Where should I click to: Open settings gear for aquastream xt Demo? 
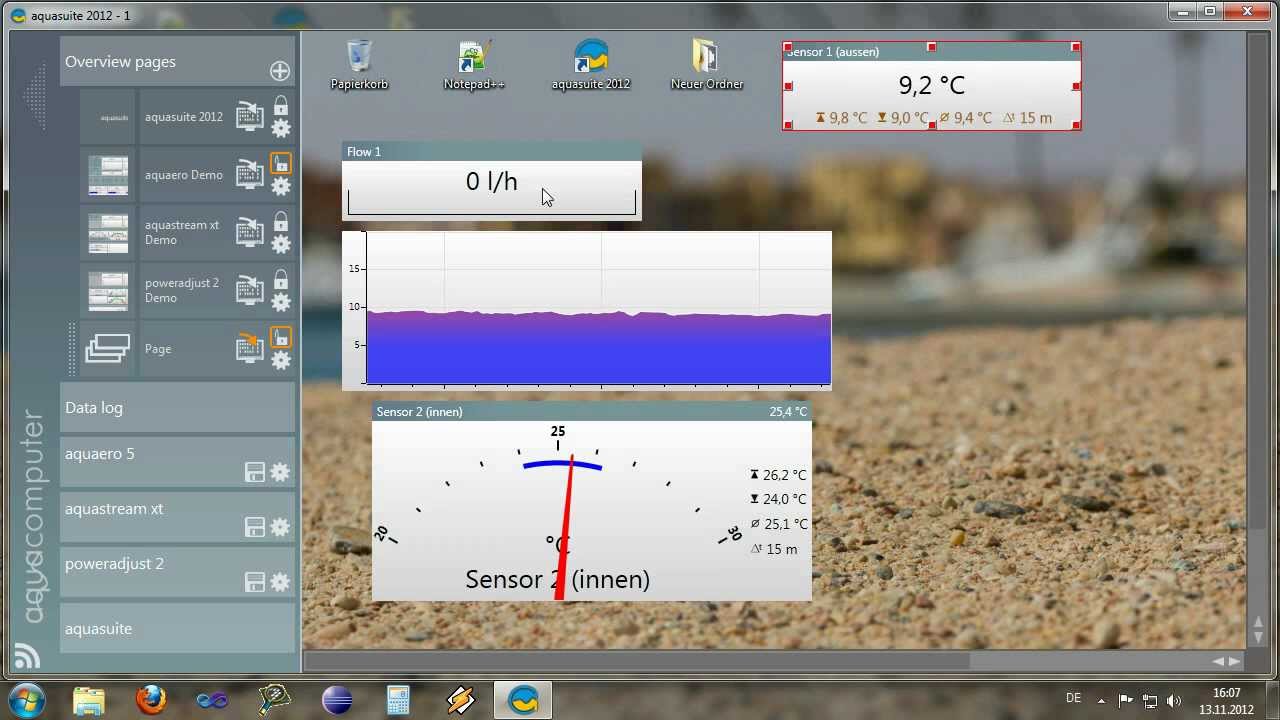coord(281,244)
